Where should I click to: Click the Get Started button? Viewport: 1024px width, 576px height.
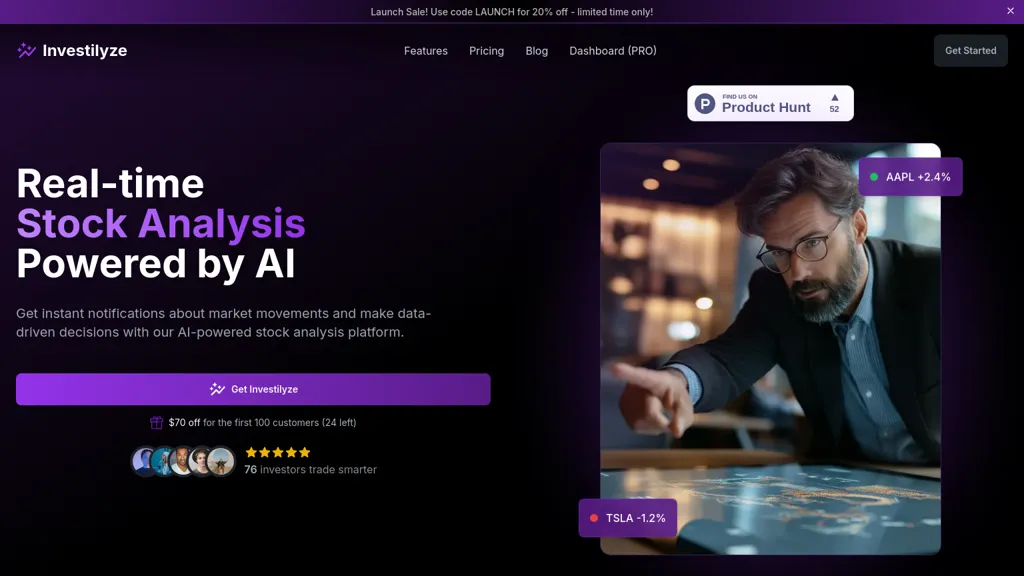(x=970, y=50)
